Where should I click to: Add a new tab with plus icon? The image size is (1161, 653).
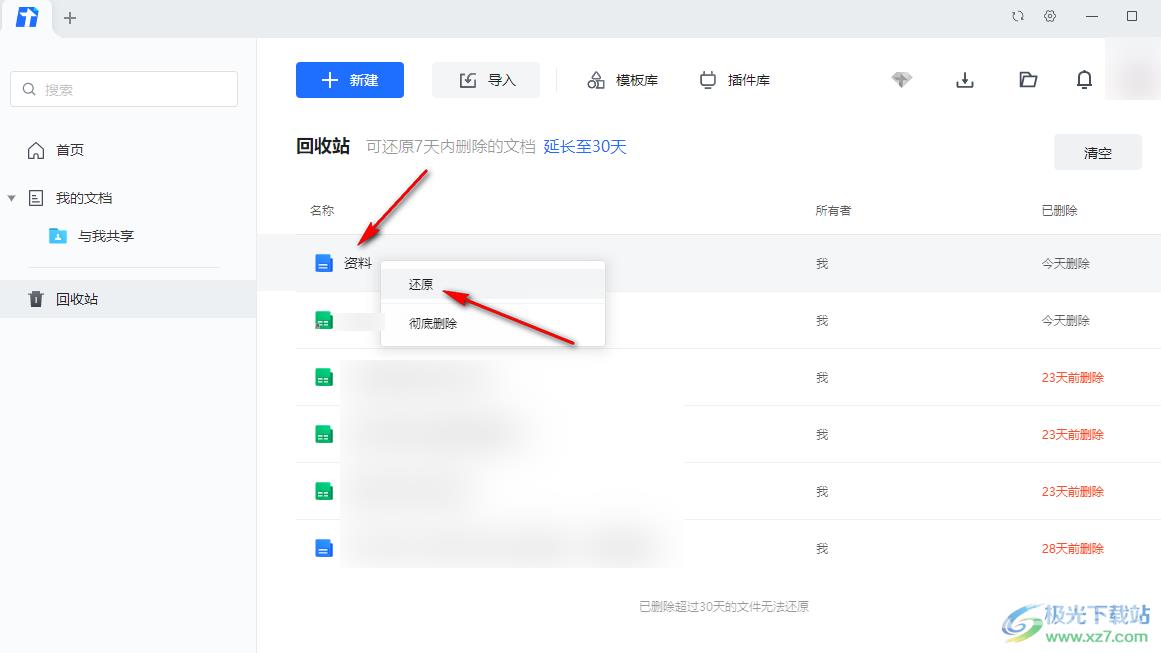click(70, 18)
